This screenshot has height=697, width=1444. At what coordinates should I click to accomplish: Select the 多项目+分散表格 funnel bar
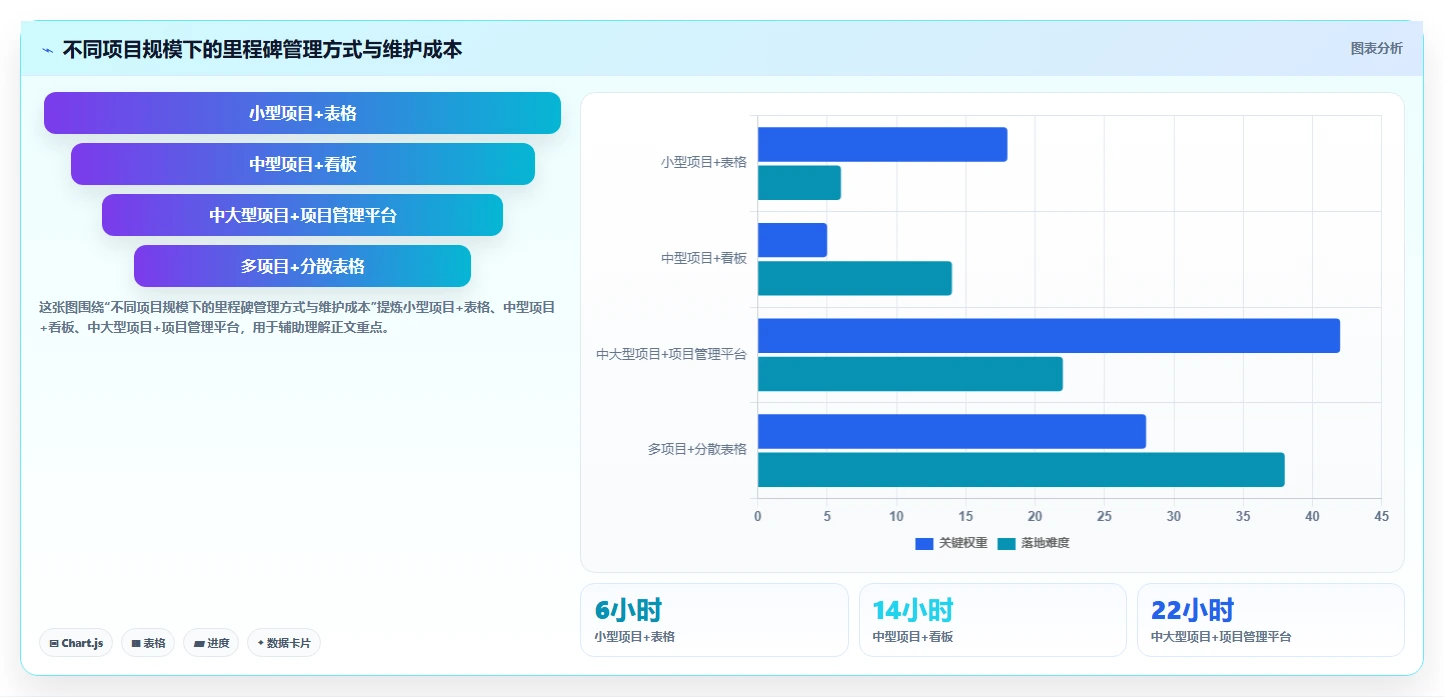(x=302, y=266)
